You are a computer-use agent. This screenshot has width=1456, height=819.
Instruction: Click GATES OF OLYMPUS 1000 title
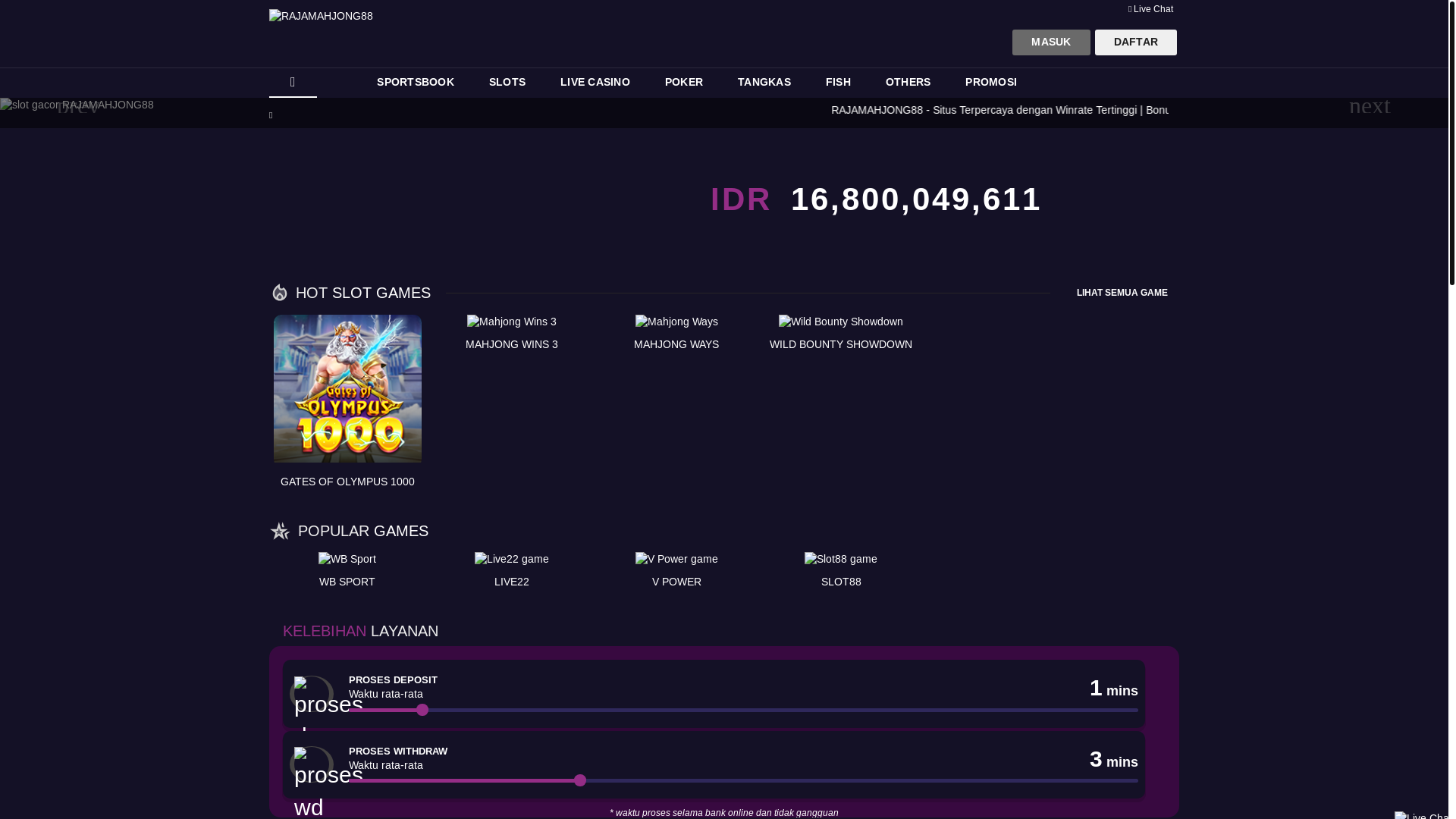(347, 482)
